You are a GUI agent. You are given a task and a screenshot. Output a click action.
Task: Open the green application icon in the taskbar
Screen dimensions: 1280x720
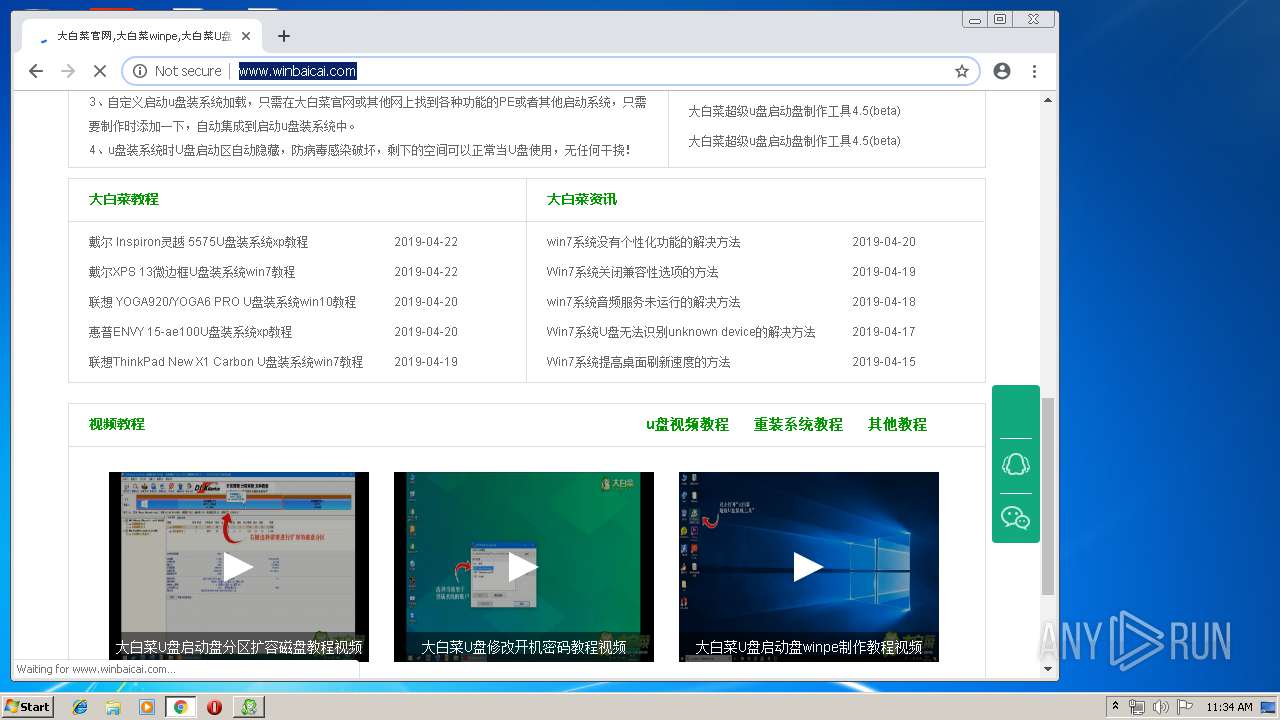pyautogui.click(x=249, y=707)
